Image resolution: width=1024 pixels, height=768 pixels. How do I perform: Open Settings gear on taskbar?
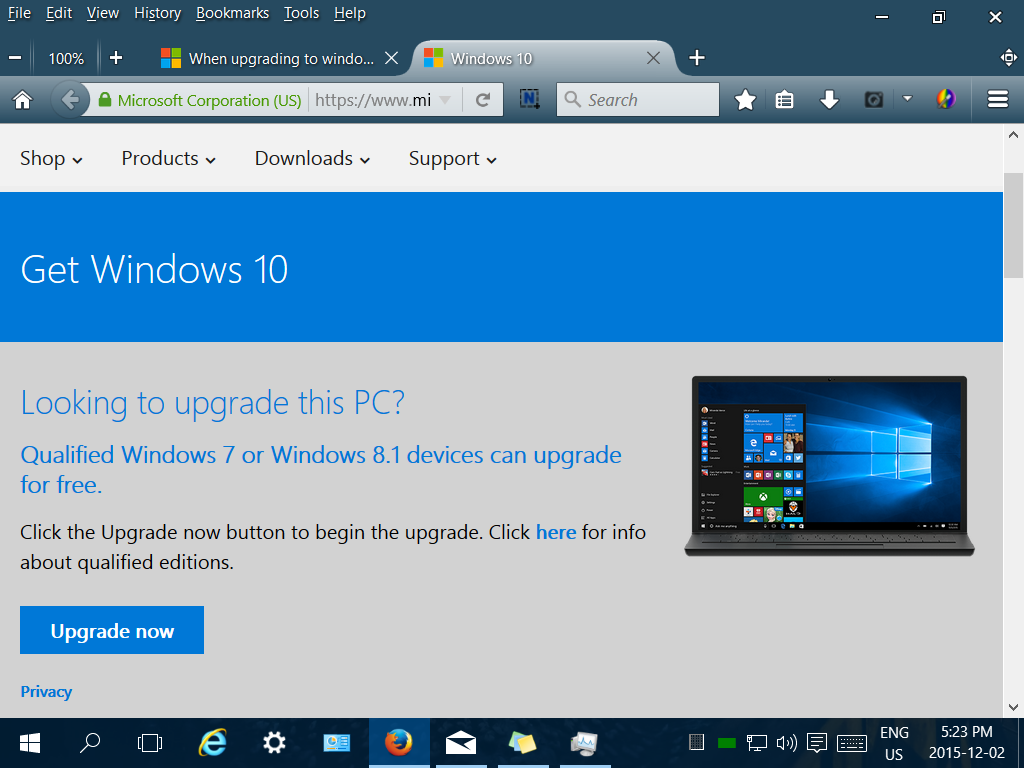pos(274,743)
